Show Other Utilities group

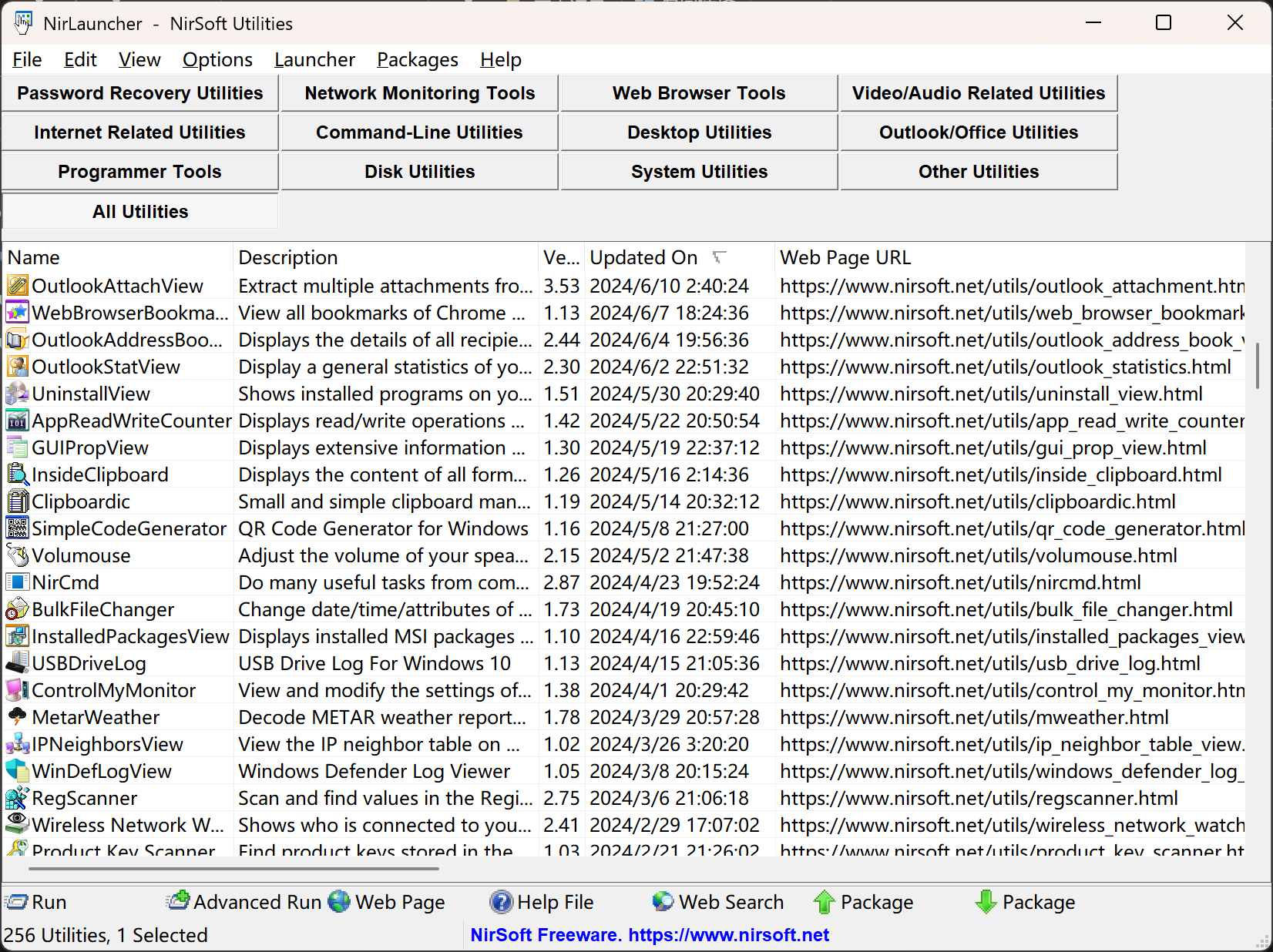pyautogui.click(x=979, y=172)
